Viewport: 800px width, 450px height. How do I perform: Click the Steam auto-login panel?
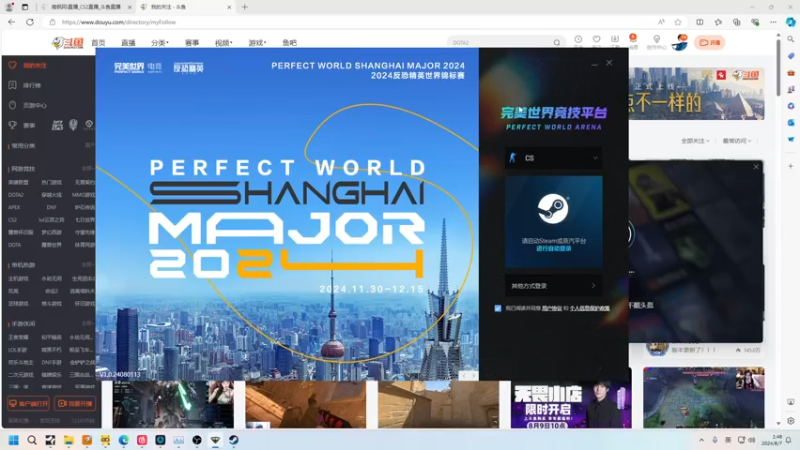point(554,221)
